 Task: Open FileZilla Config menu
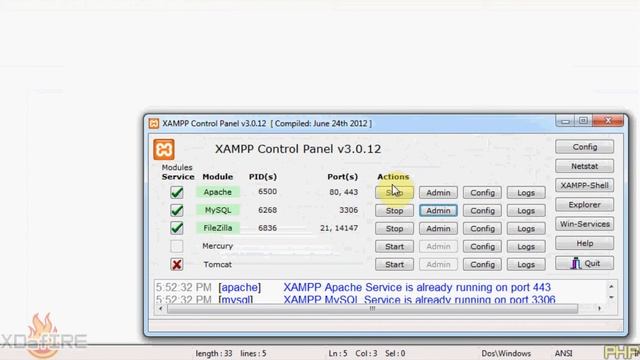coord(482,229)
